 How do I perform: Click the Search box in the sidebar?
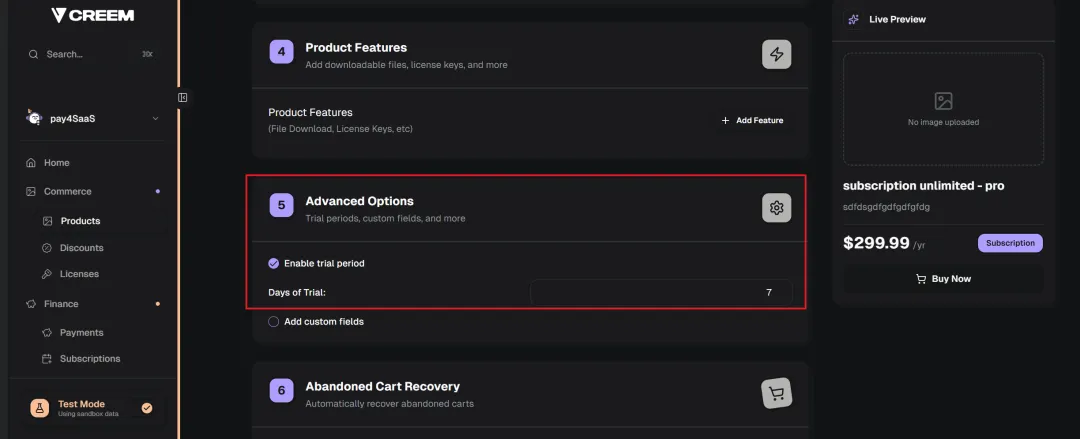(x=90, y=54)
